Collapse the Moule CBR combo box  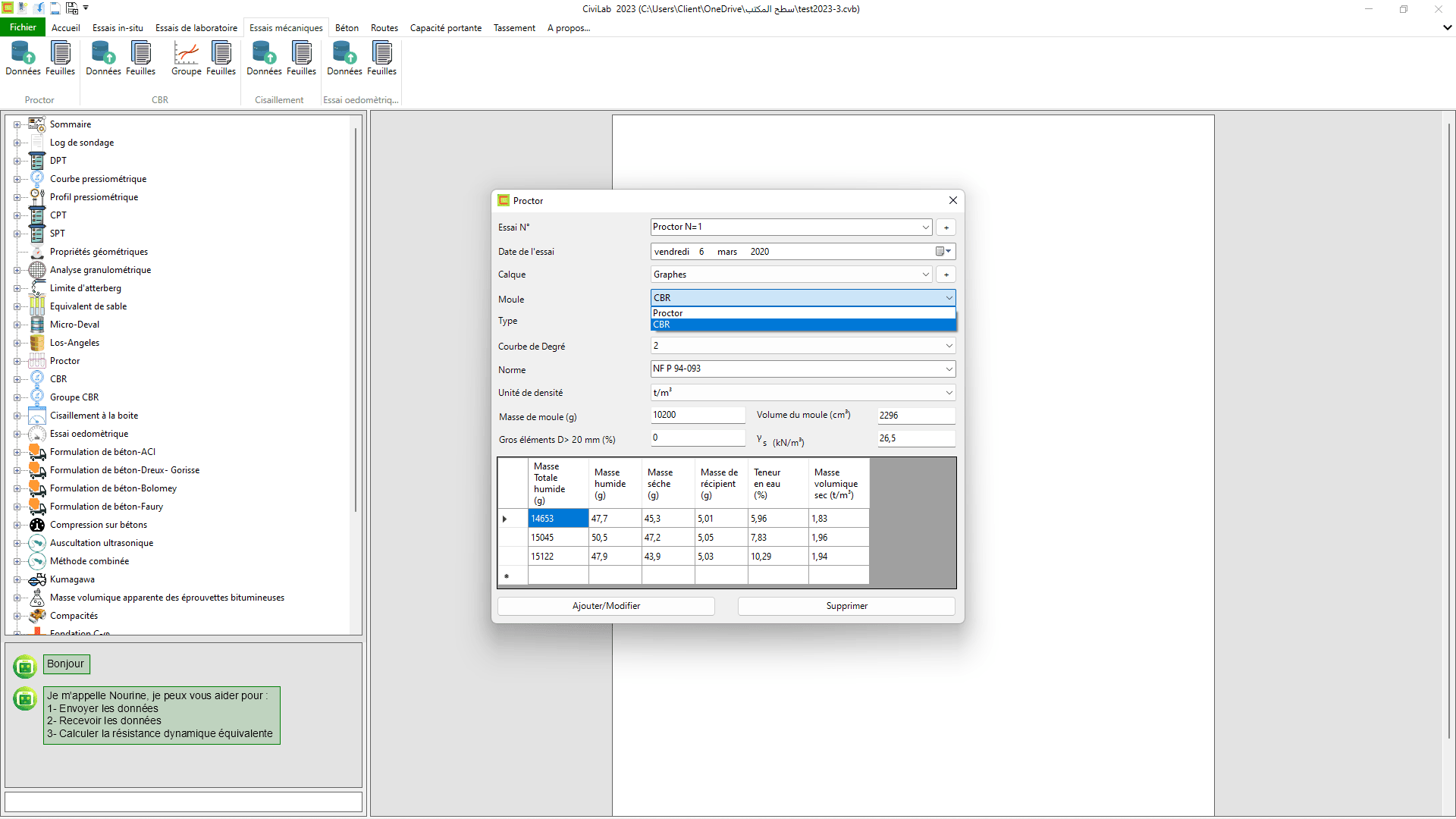(x=949, y=298)
